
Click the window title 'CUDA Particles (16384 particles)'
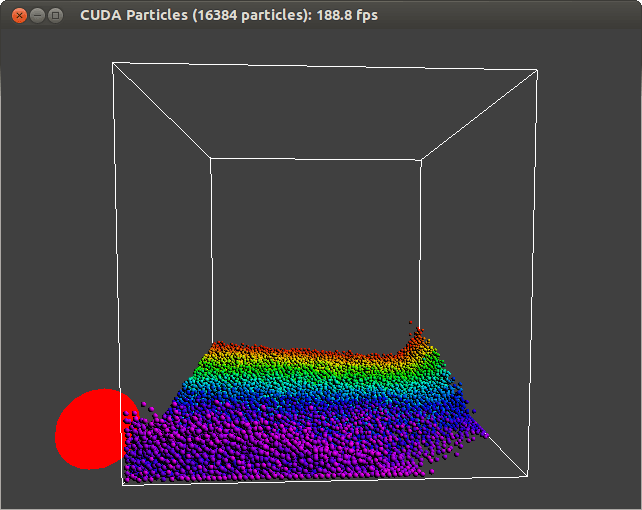click(196, 15)
